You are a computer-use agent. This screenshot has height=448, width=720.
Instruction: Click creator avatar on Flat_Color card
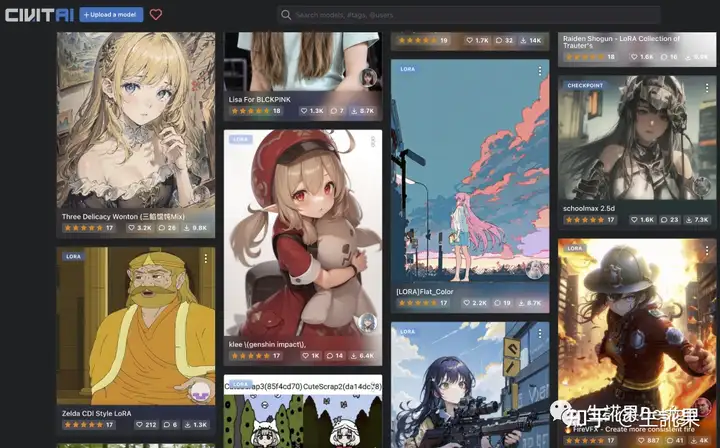point(534,270)
